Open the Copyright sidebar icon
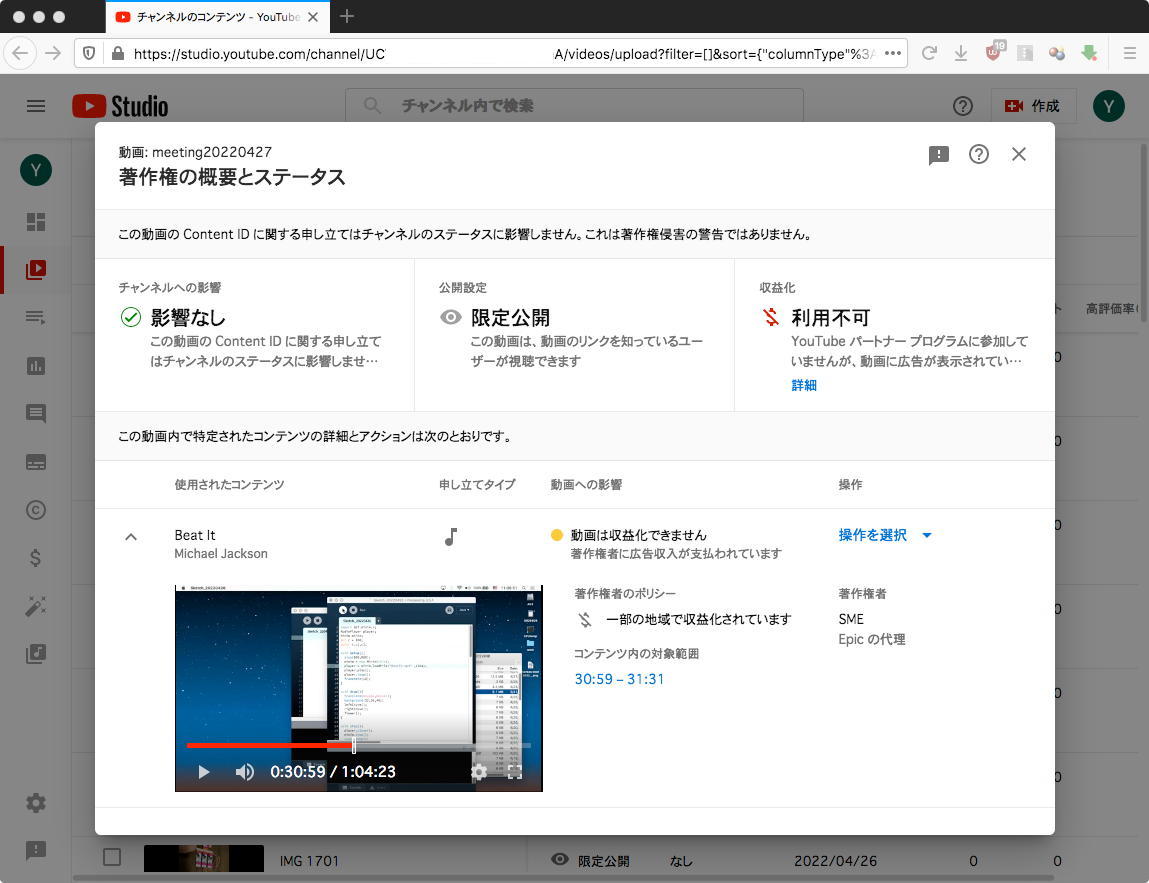 click(36, 510)
